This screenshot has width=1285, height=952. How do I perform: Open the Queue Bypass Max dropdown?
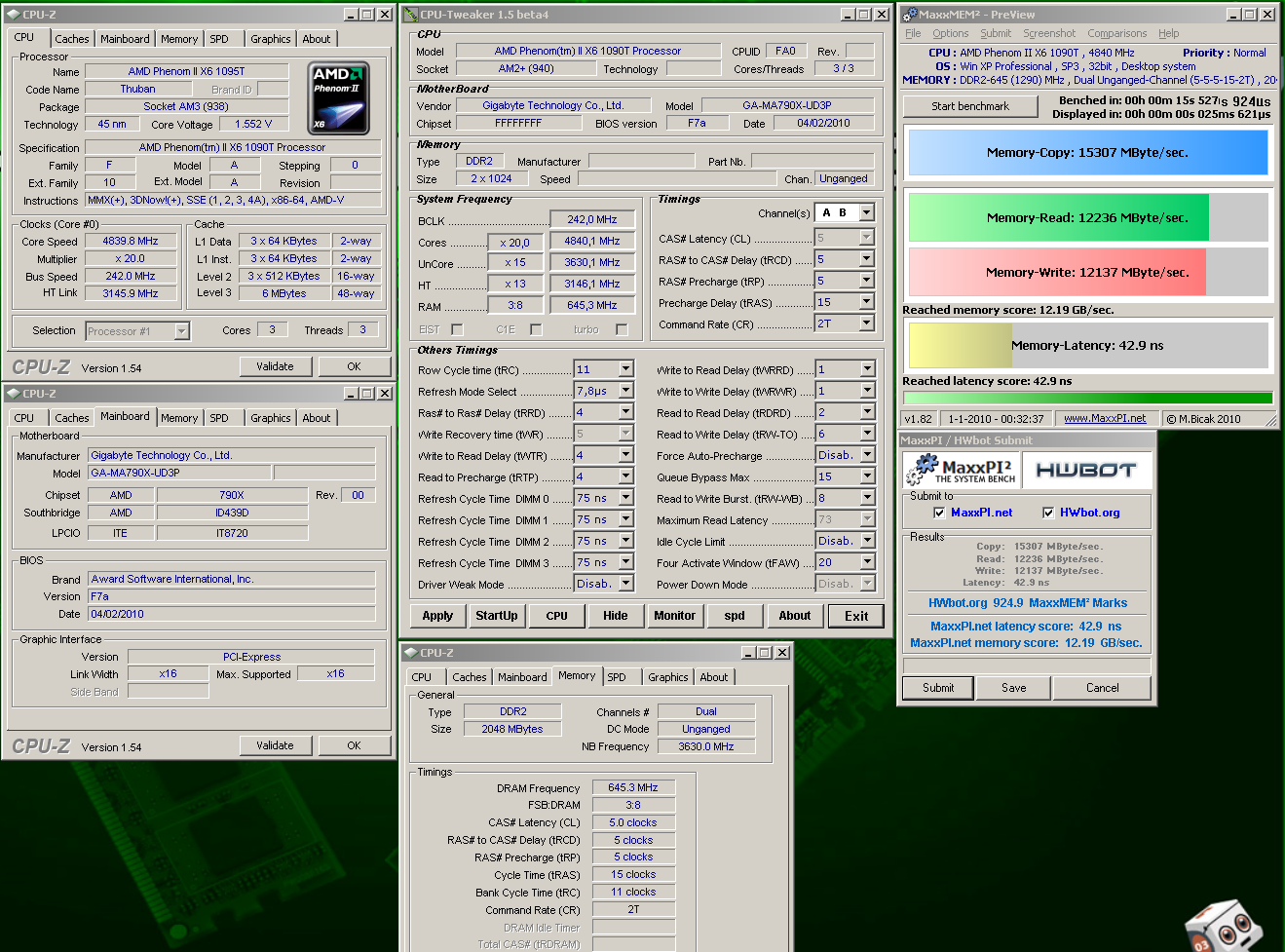tap(866, 476)
